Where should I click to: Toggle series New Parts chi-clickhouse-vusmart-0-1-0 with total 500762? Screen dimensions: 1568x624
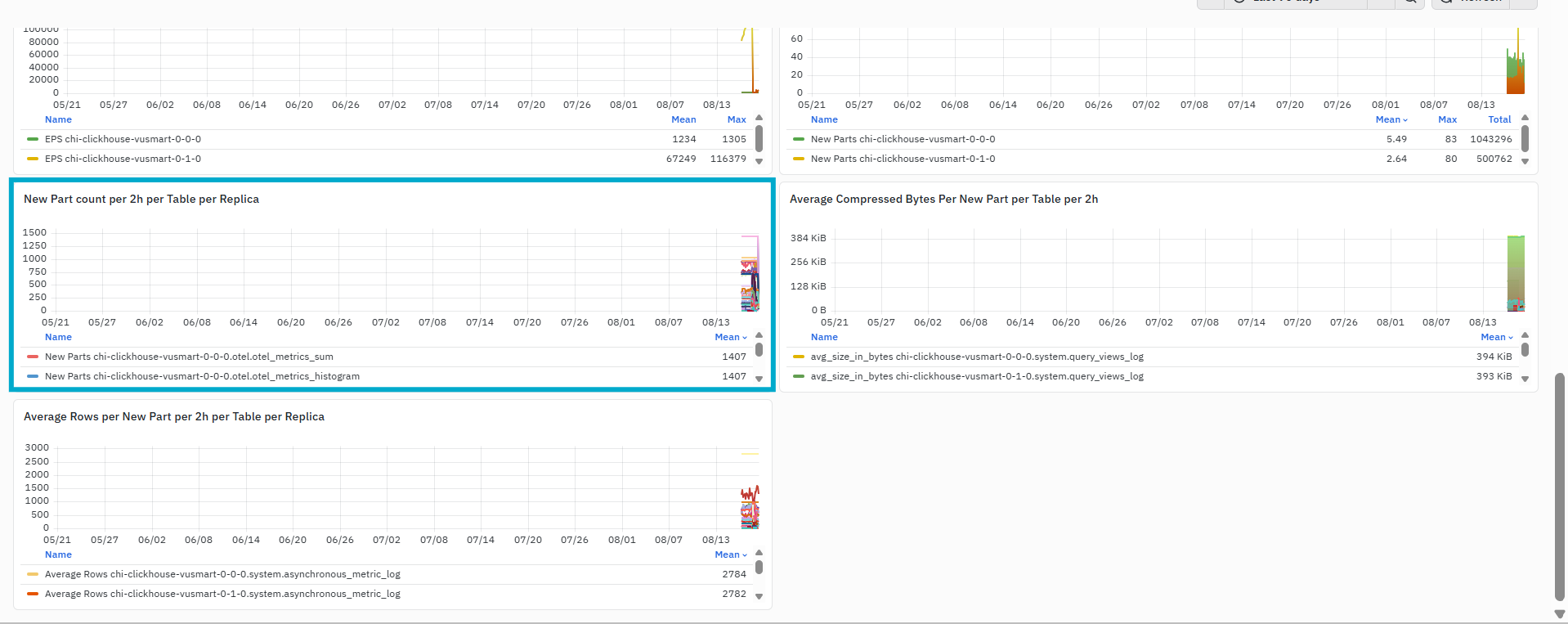tap(903, 159)
